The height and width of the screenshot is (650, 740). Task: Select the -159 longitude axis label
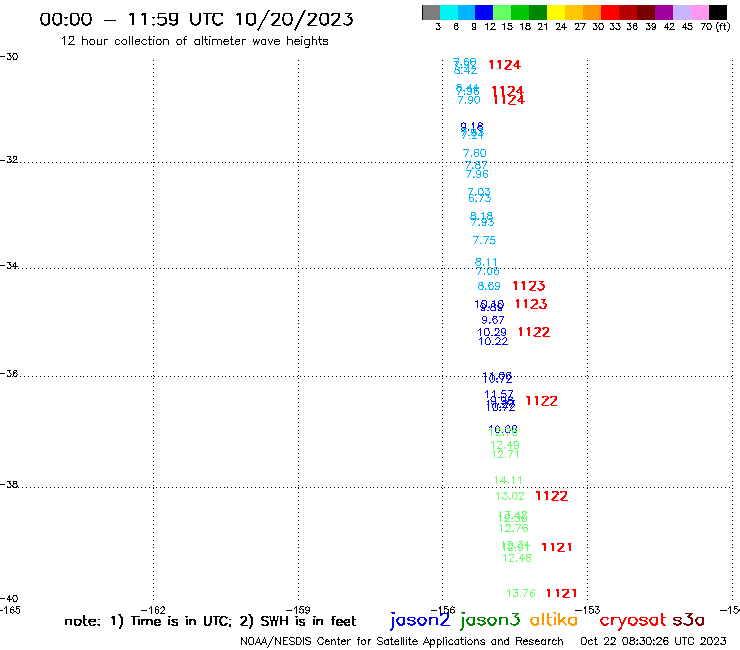pos(298,610)
